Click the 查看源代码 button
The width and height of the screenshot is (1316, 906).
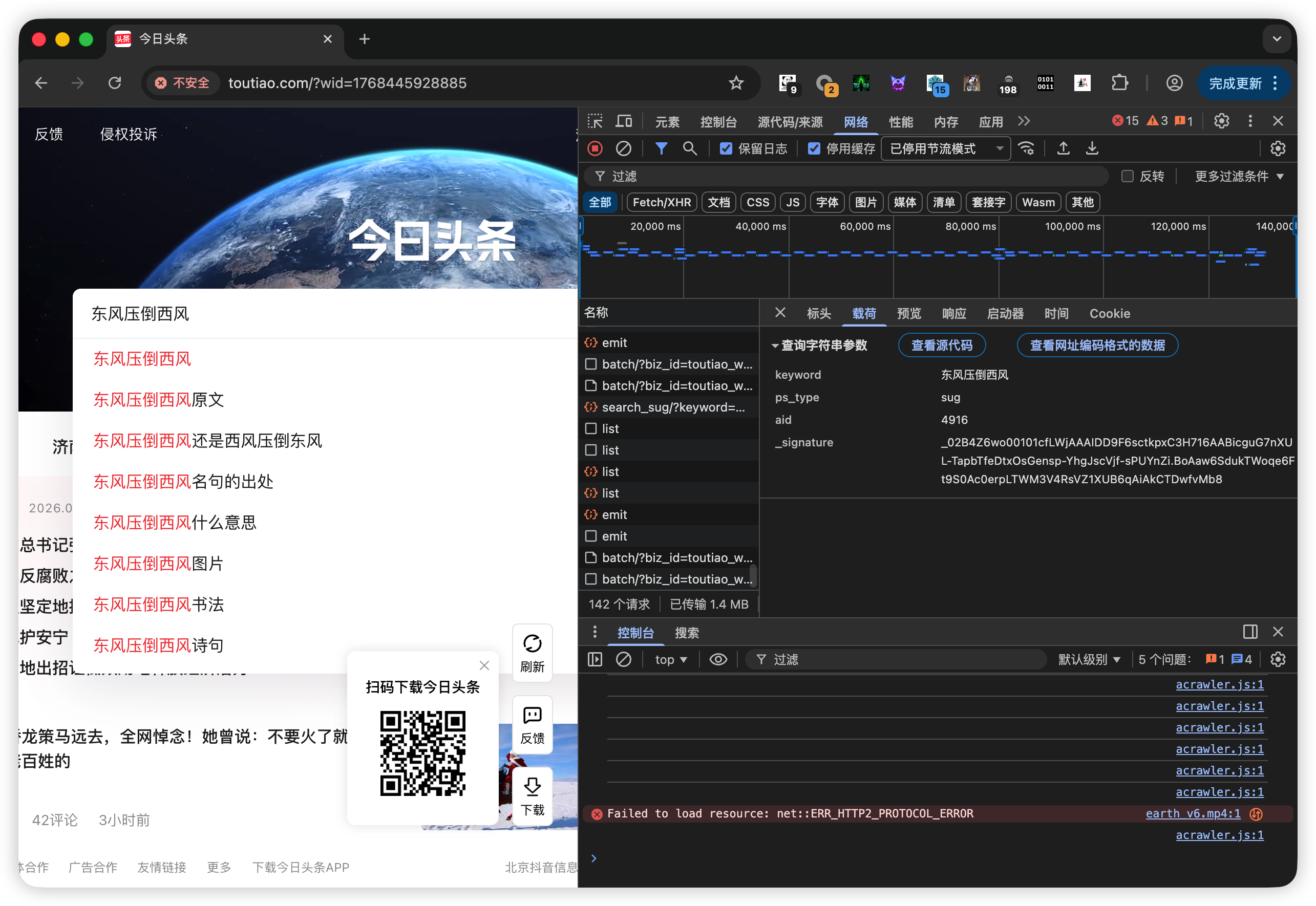pos(941,345)
